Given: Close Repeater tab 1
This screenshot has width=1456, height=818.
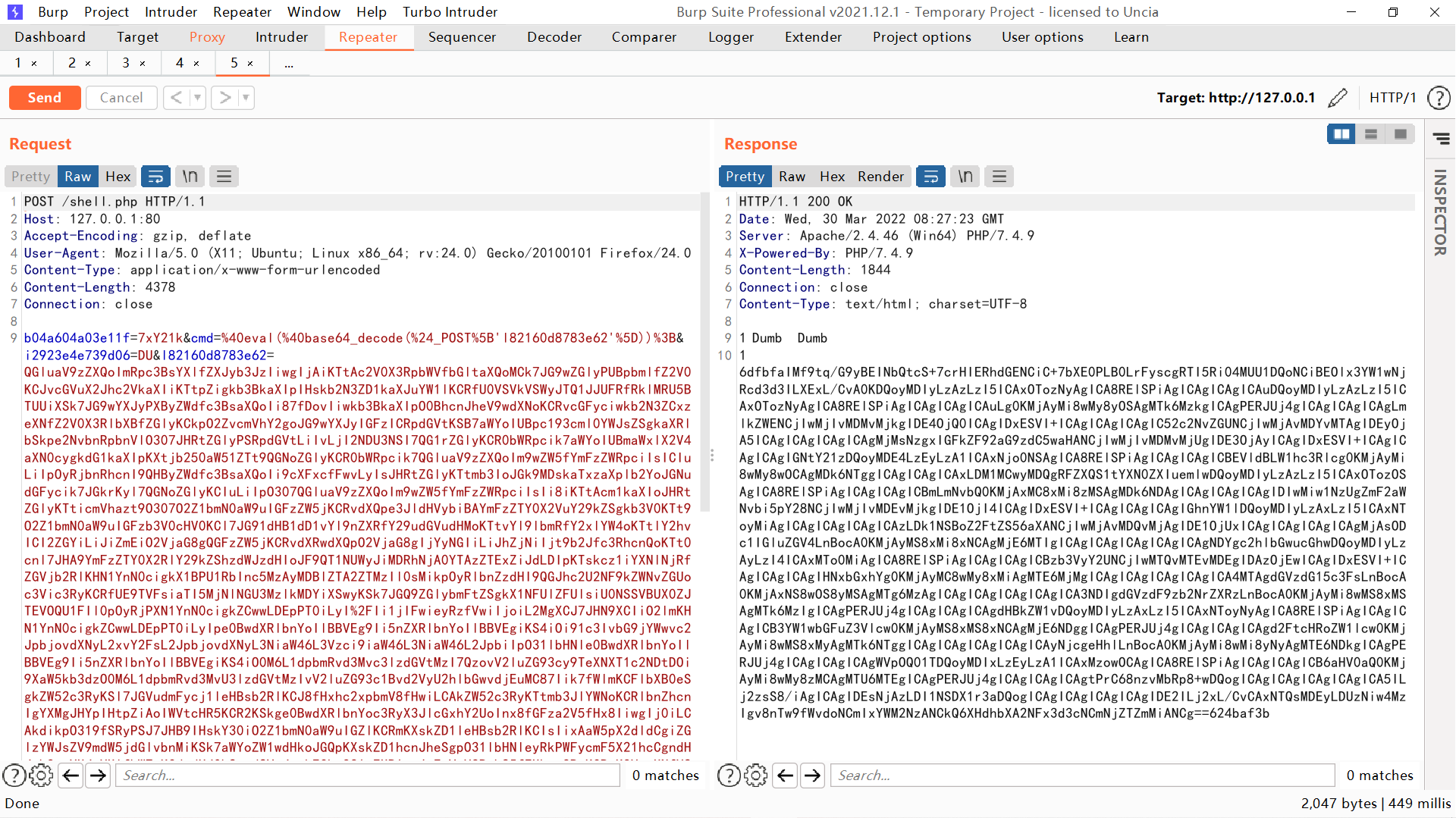Looking at the screenshot, I should (x=34, y=64).
